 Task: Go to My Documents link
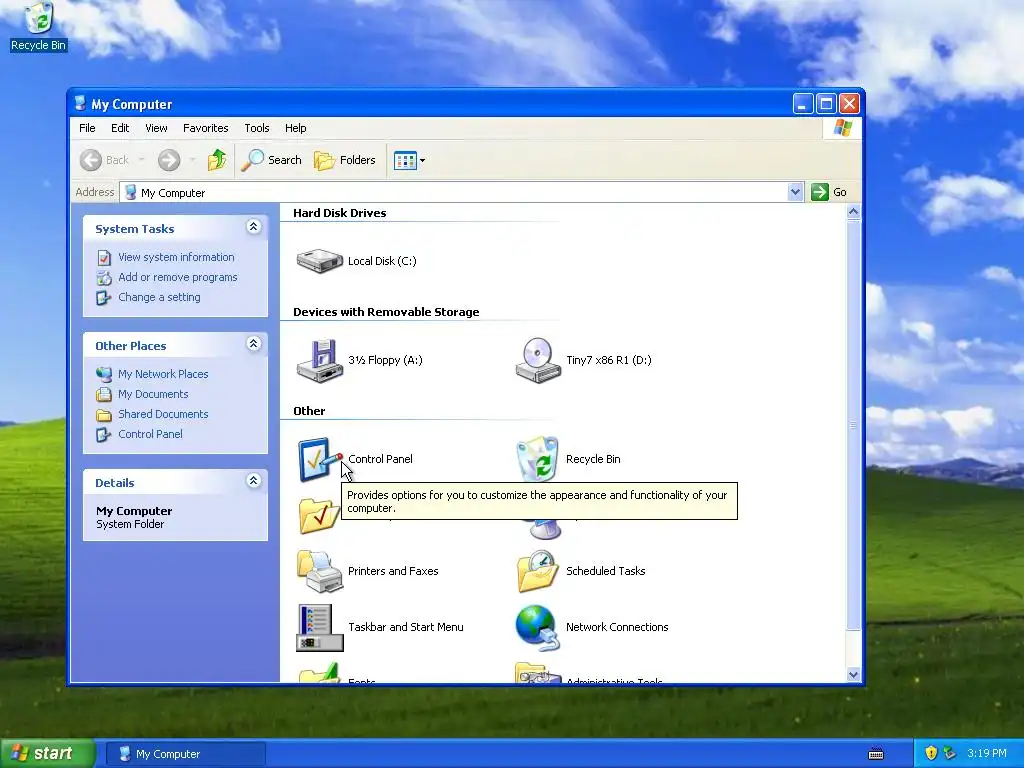pos(153,394)
